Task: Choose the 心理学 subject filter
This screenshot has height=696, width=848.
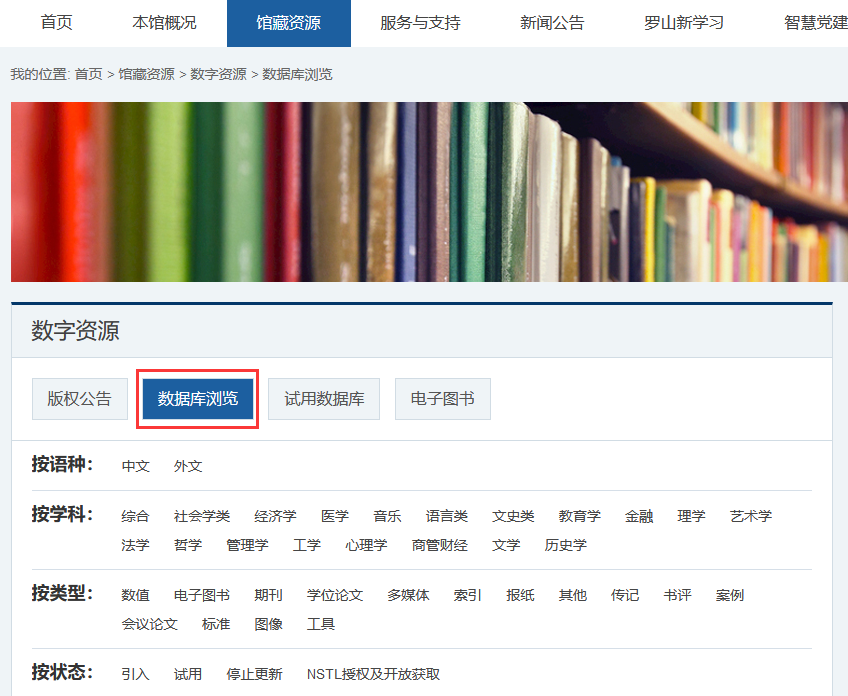Action: (x=366, y=545)
